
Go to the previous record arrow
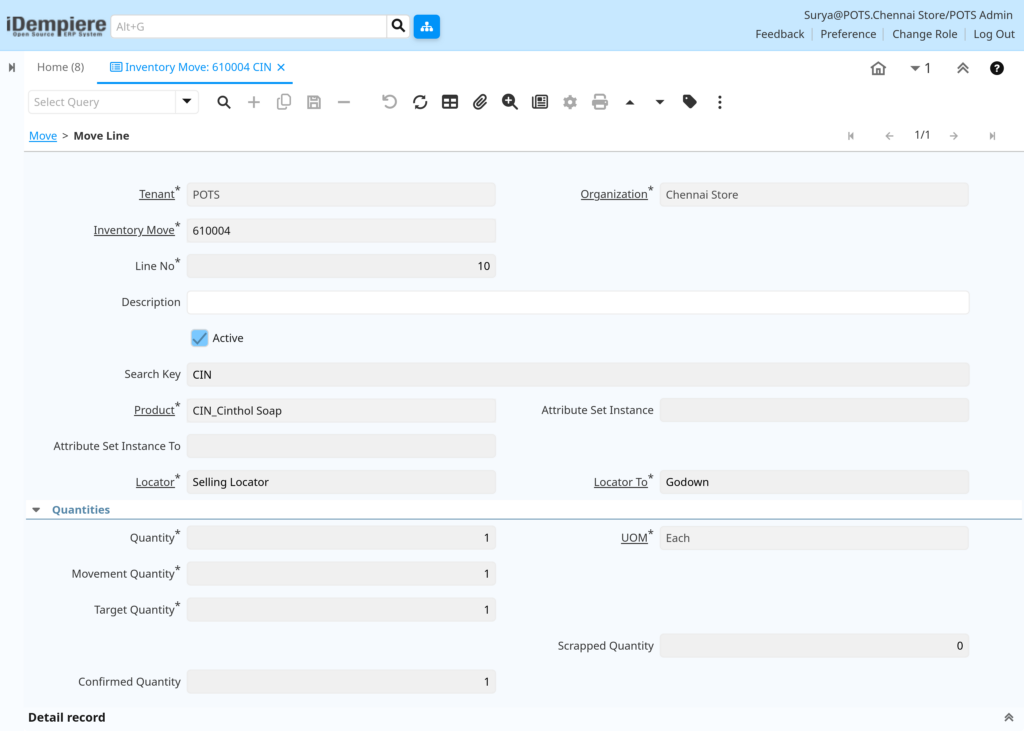click(889, 136)
